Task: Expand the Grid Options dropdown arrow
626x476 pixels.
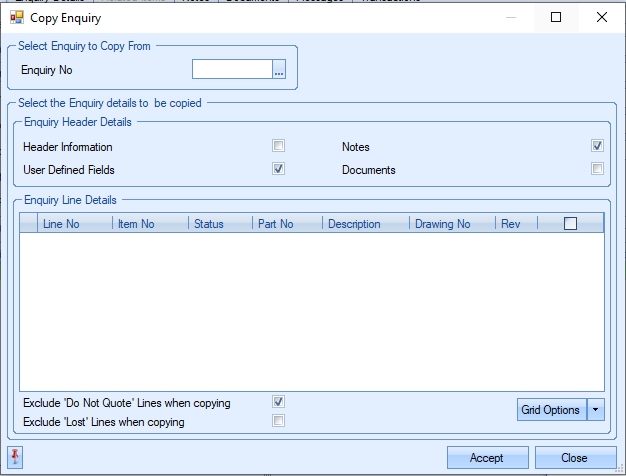Action: coord(596,409)
